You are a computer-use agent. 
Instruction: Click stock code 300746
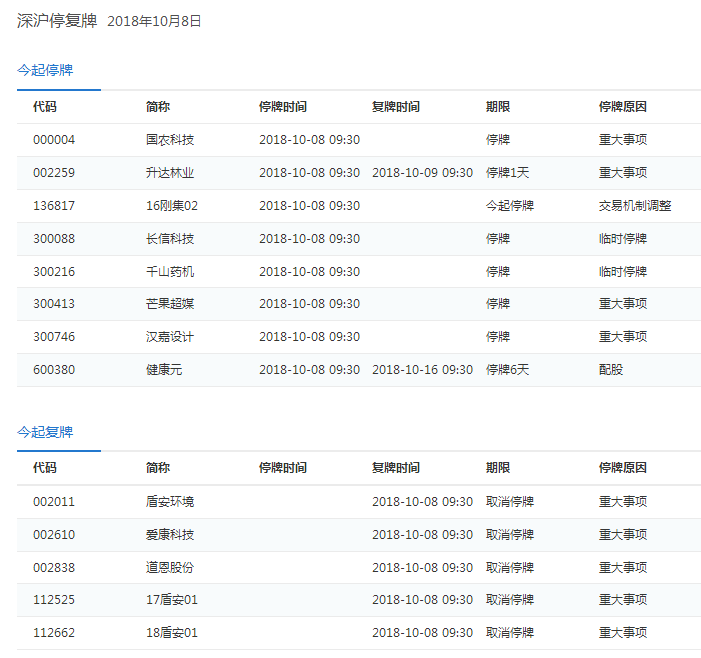[x=54, y=337]
